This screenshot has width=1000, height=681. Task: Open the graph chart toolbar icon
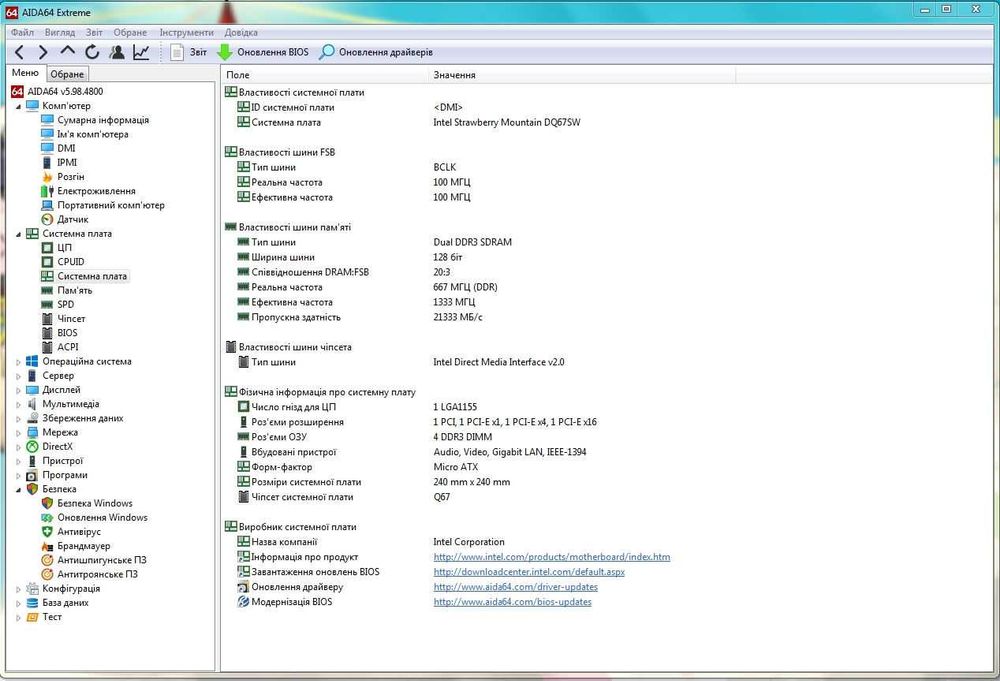(x=141, y=52)
